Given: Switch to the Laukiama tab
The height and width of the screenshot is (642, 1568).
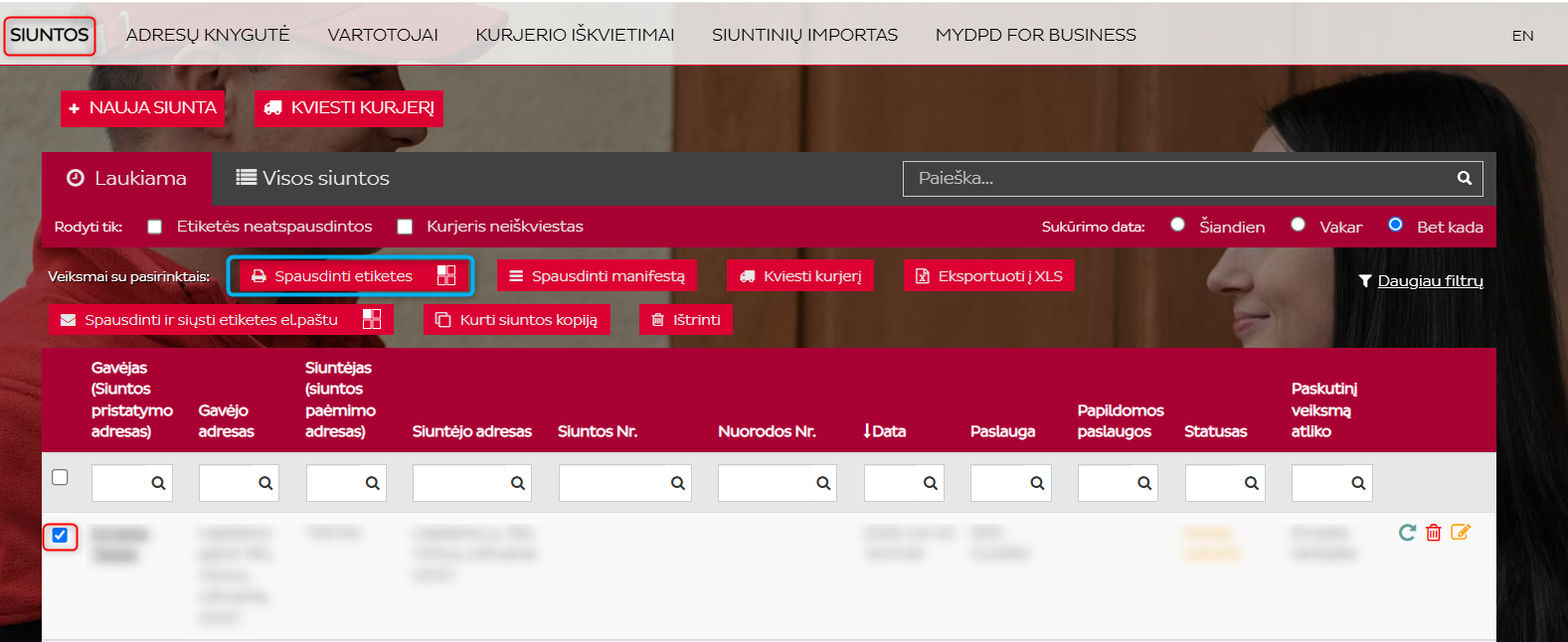Looking at the screenshot, I should [126, 178].
